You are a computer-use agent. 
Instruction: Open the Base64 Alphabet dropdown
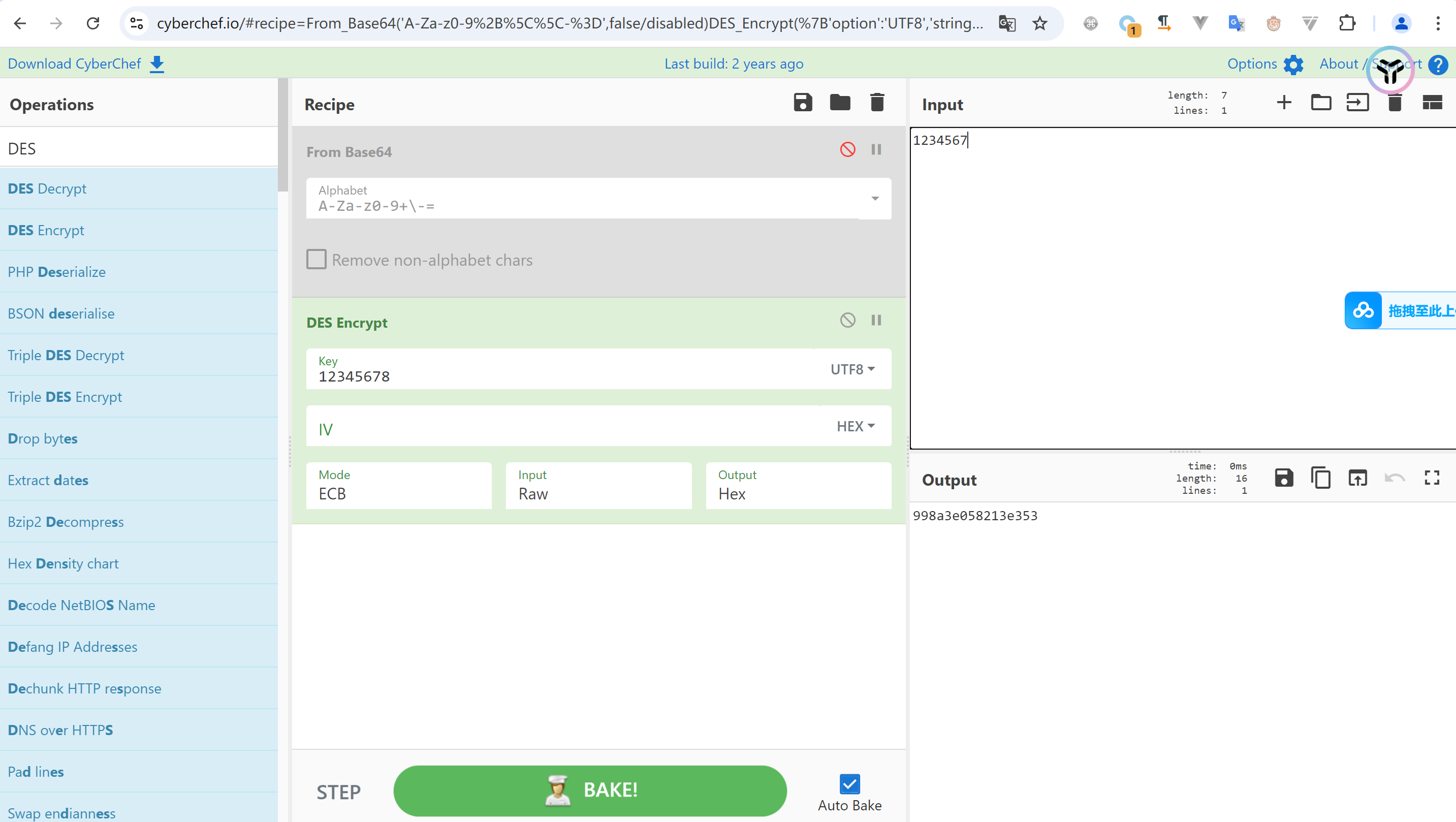[875, 199]
